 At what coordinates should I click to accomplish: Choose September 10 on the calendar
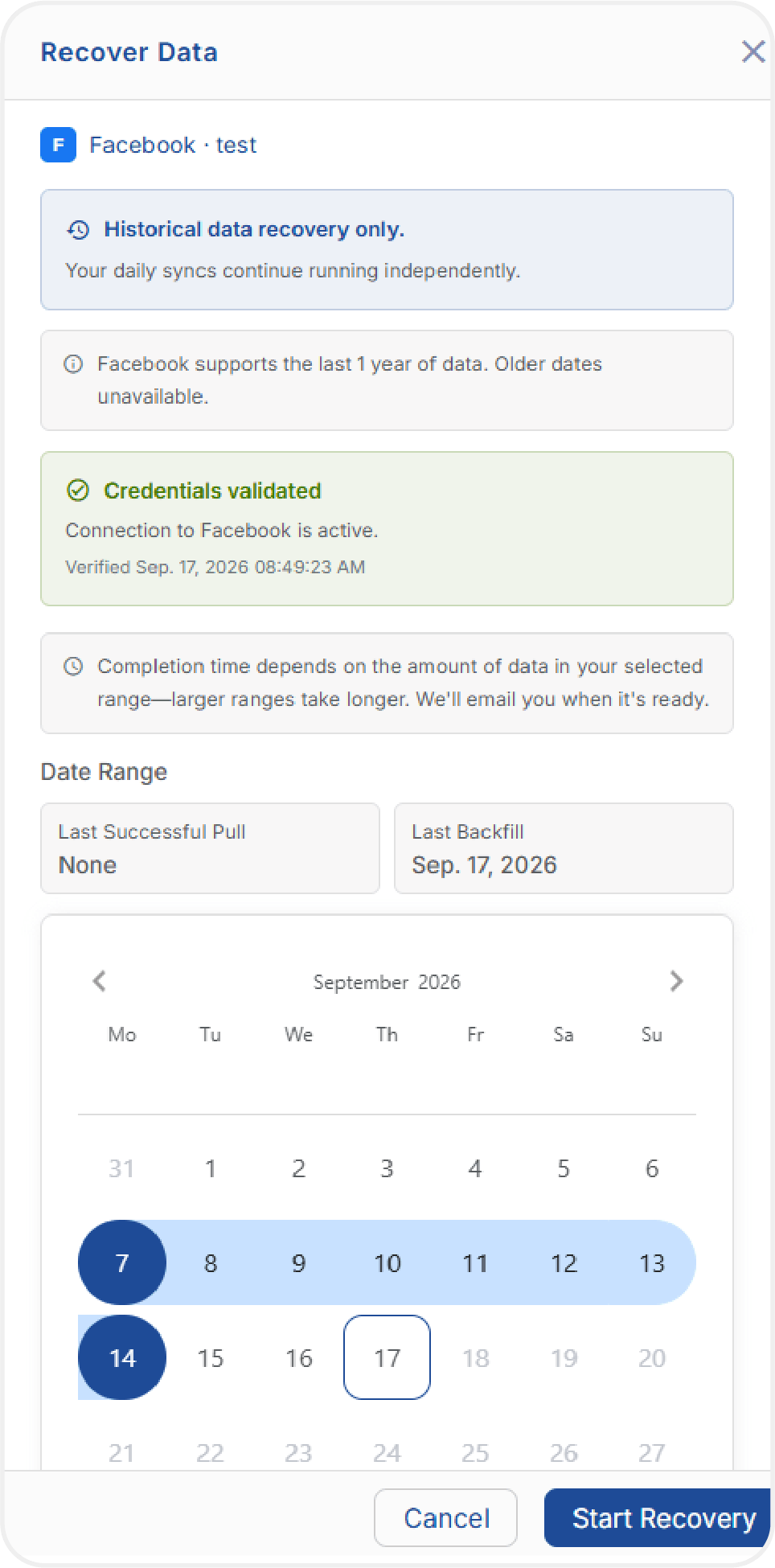[x=387, y=1262]
